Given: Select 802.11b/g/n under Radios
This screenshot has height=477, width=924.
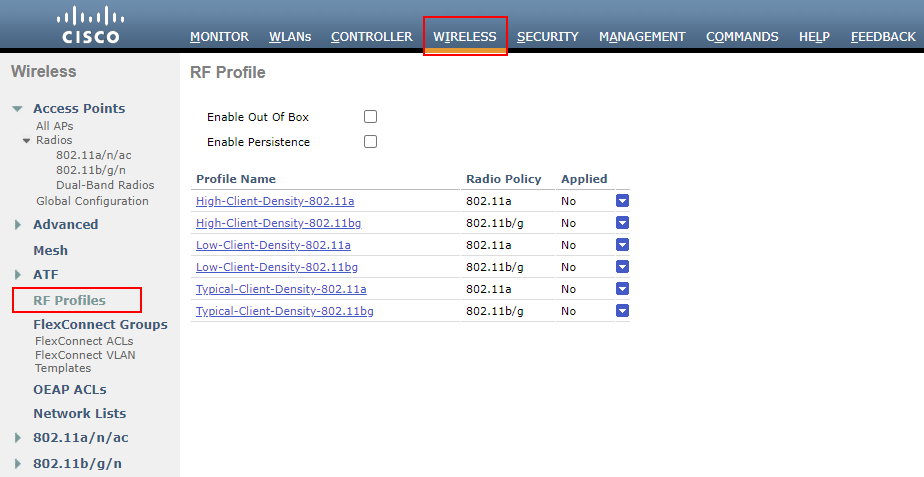Looking at the screenshot, I should point(91,170).
